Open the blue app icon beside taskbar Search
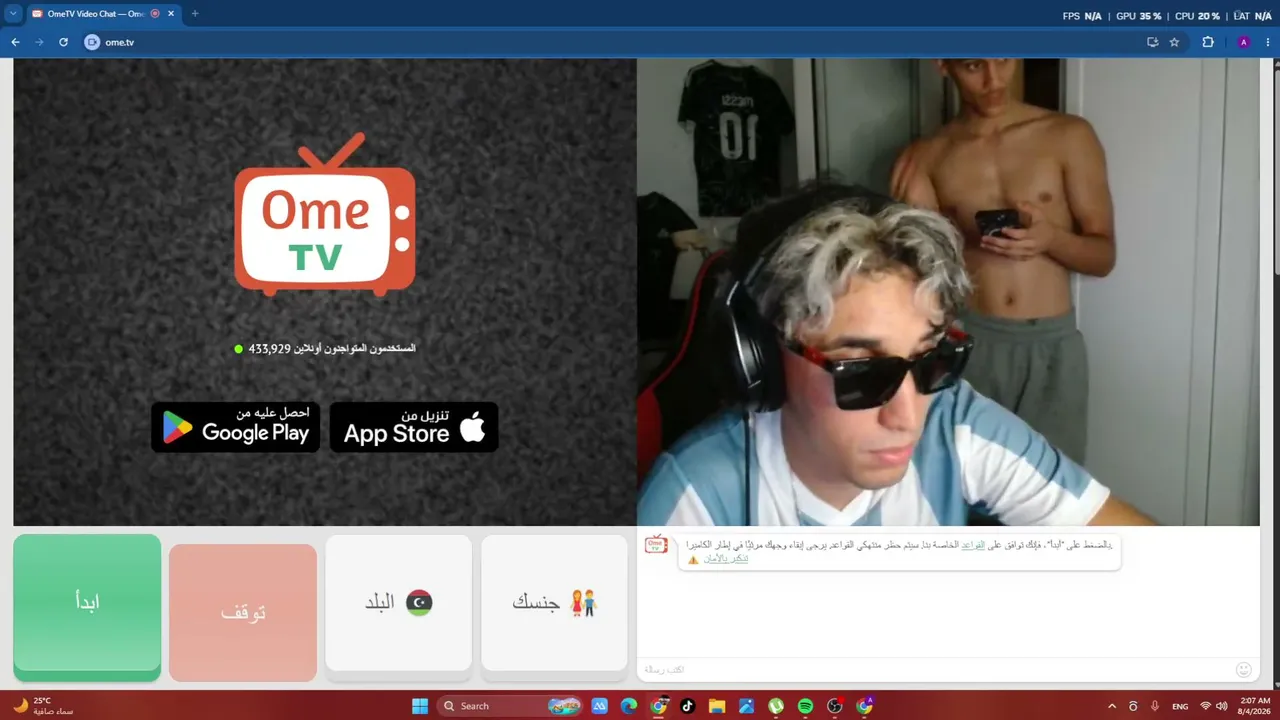This screenshot has width=1280, height=720. click(x=600, y=706)
